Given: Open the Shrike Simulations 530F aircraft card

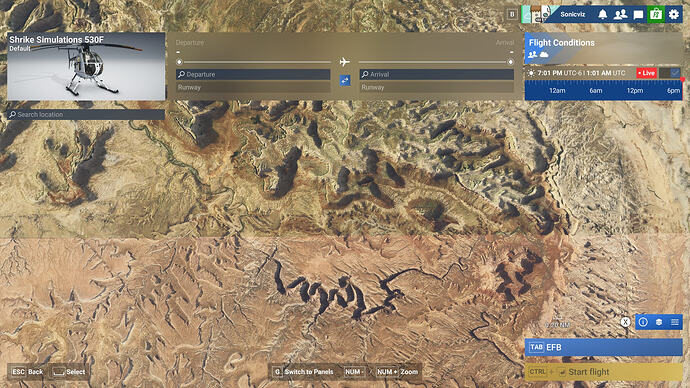Looking at the screenshot, I should point(86,66).
